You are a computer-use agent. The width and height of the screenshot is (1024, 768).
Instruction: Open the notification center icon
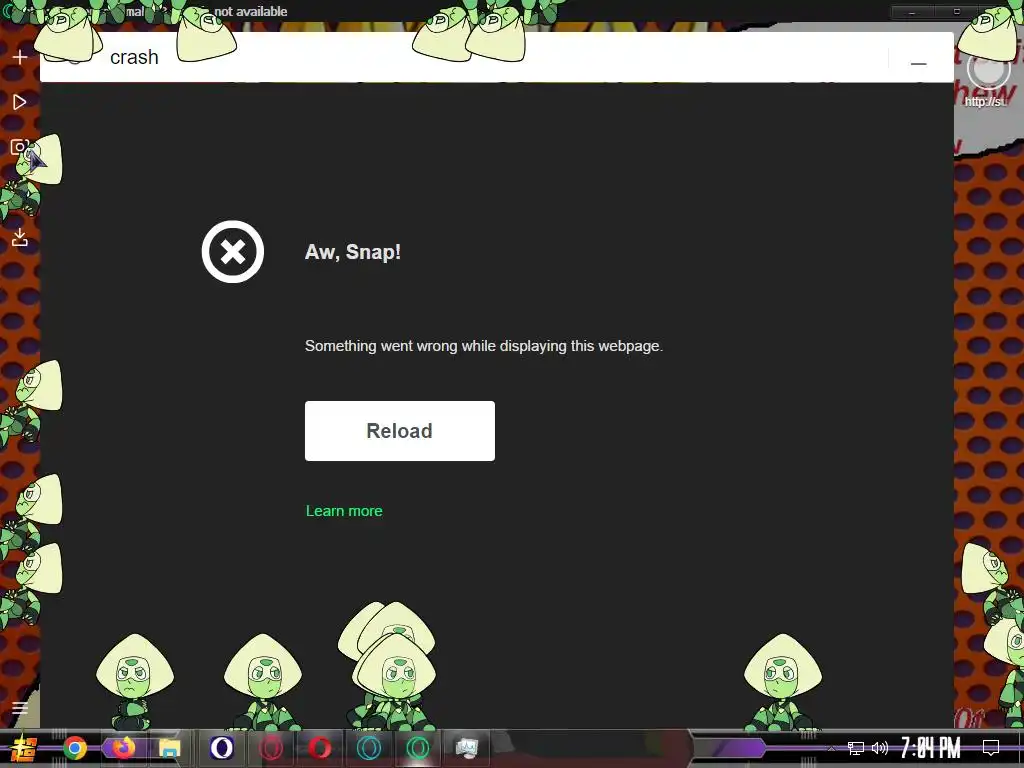click(x=991, y=748)
